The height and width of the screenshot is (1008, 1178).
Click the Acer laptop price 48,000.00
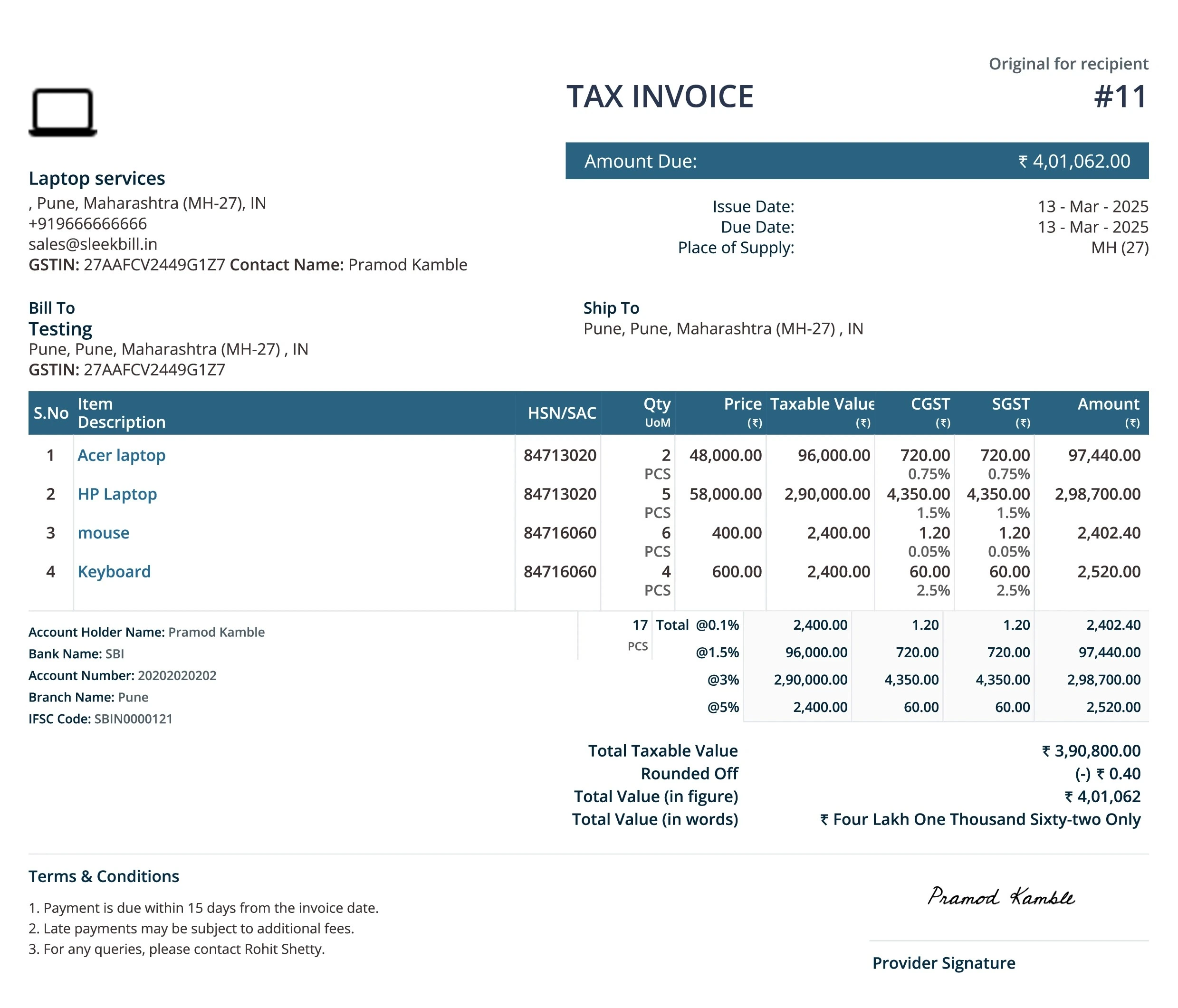726,455
